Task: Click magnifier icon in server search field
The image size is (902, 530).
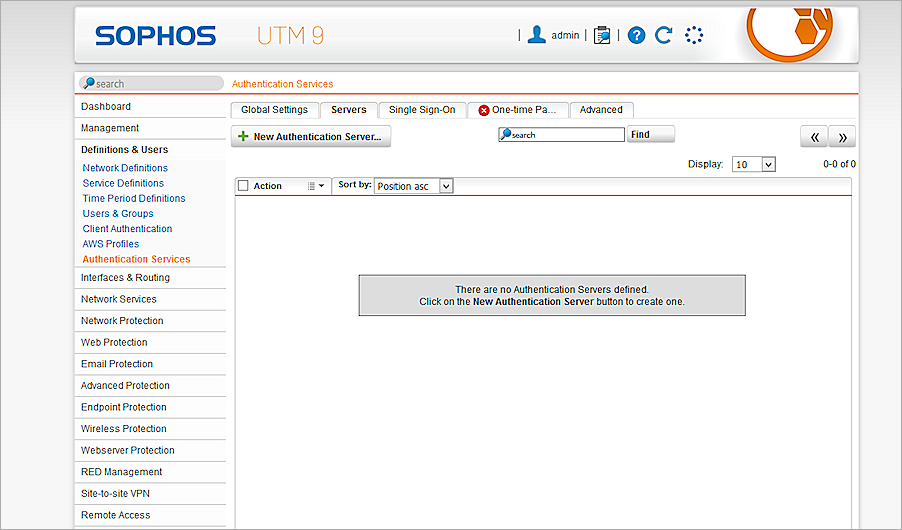Action: (x=506, y=134)
